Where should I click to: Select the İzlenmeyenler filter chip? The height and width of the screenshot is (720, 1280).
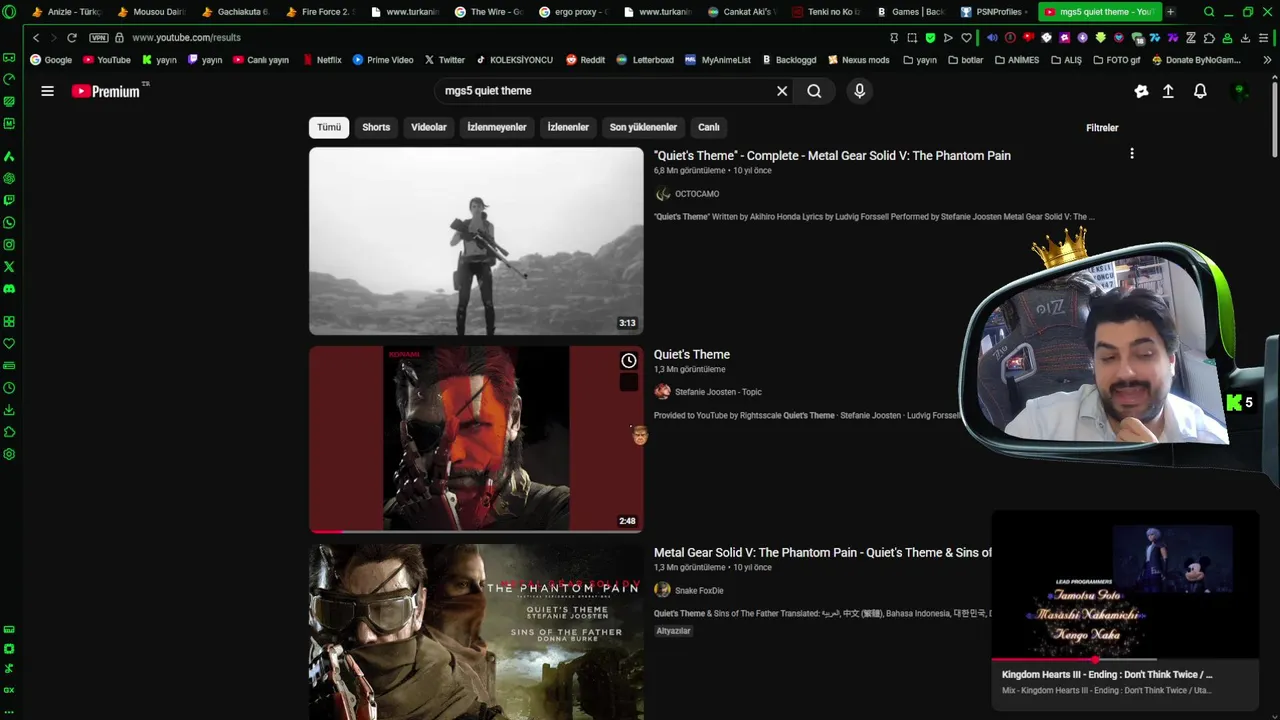tap(497, 128)
